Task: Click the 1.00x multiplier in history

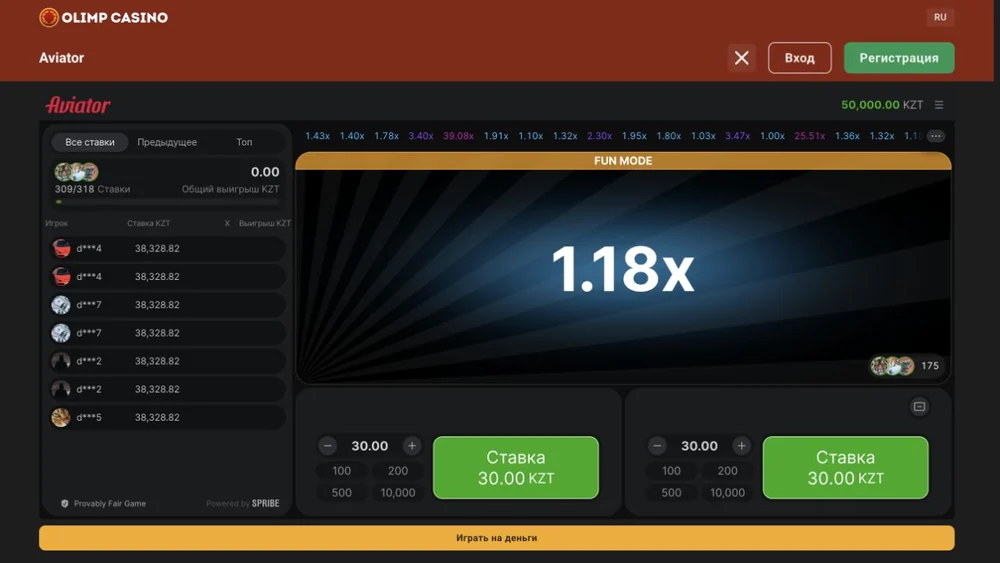Action: (x=772, y=136)
